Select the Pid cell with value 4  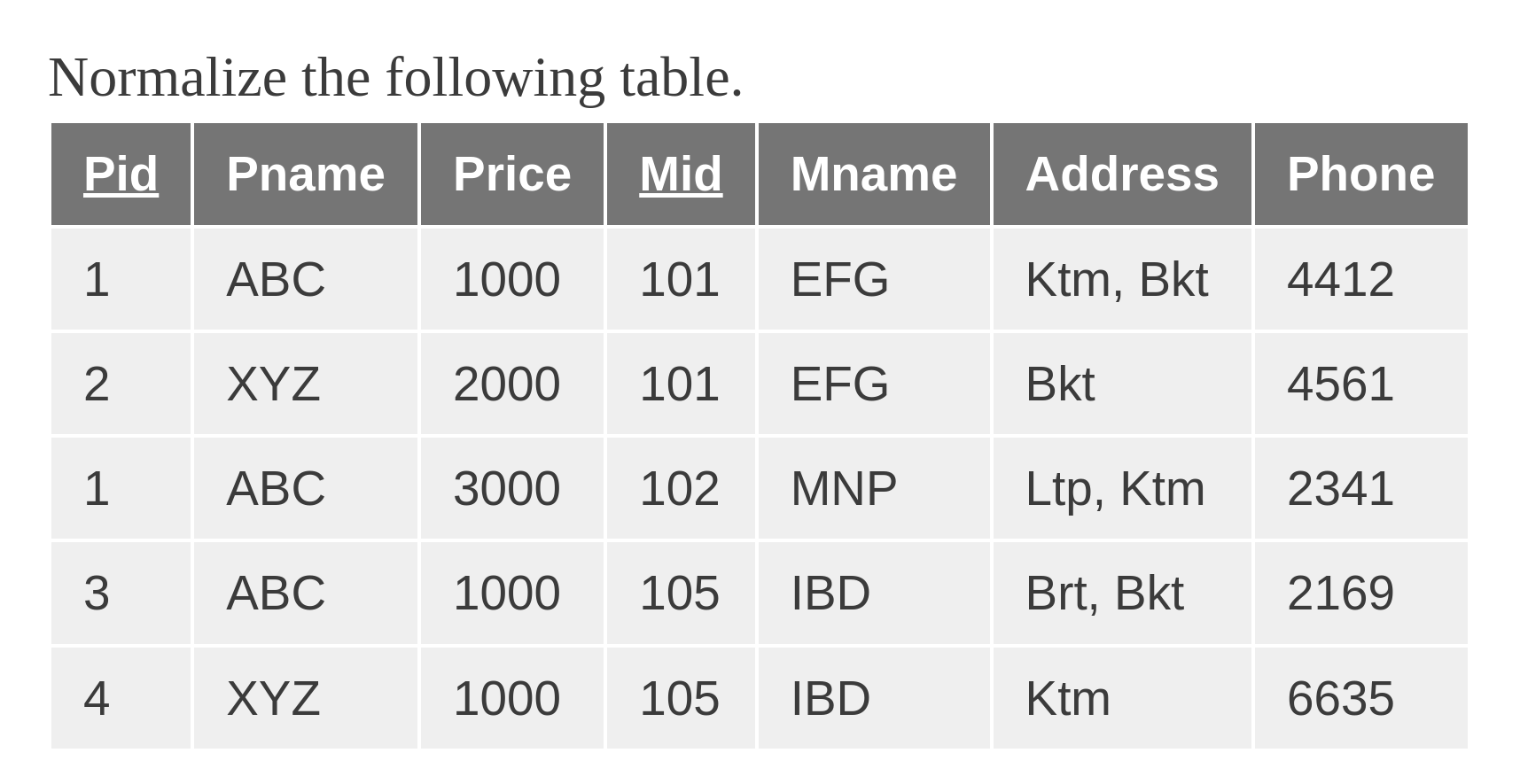[x=121, y=698]
